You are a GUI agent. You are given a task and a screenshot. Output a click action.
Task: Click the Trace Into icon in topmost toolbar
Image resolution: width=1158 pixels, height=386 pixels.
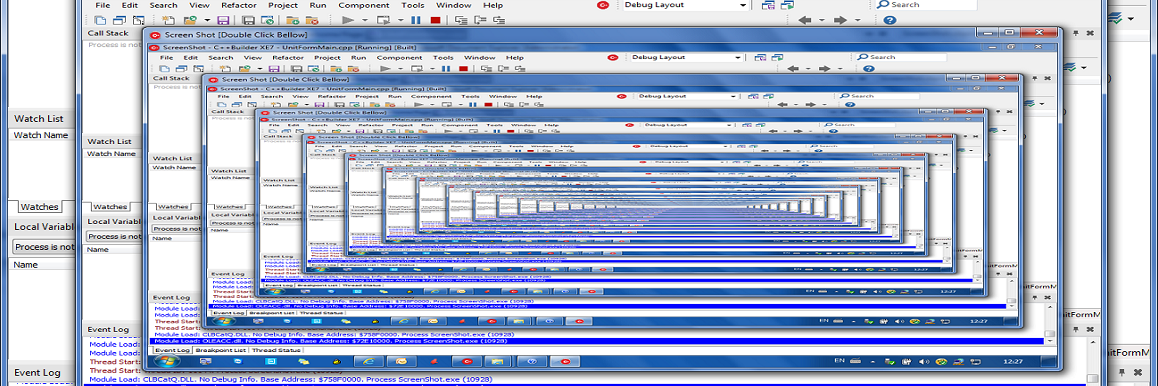[x=462, y=21]
